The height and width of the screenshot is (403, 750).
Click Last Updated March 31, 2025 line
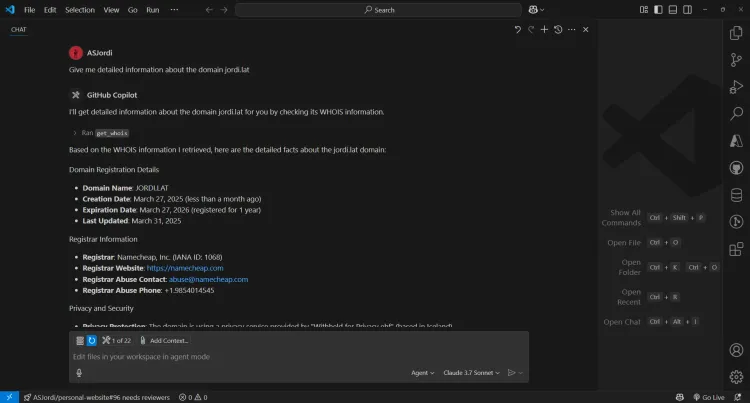[x=132, y=221]
